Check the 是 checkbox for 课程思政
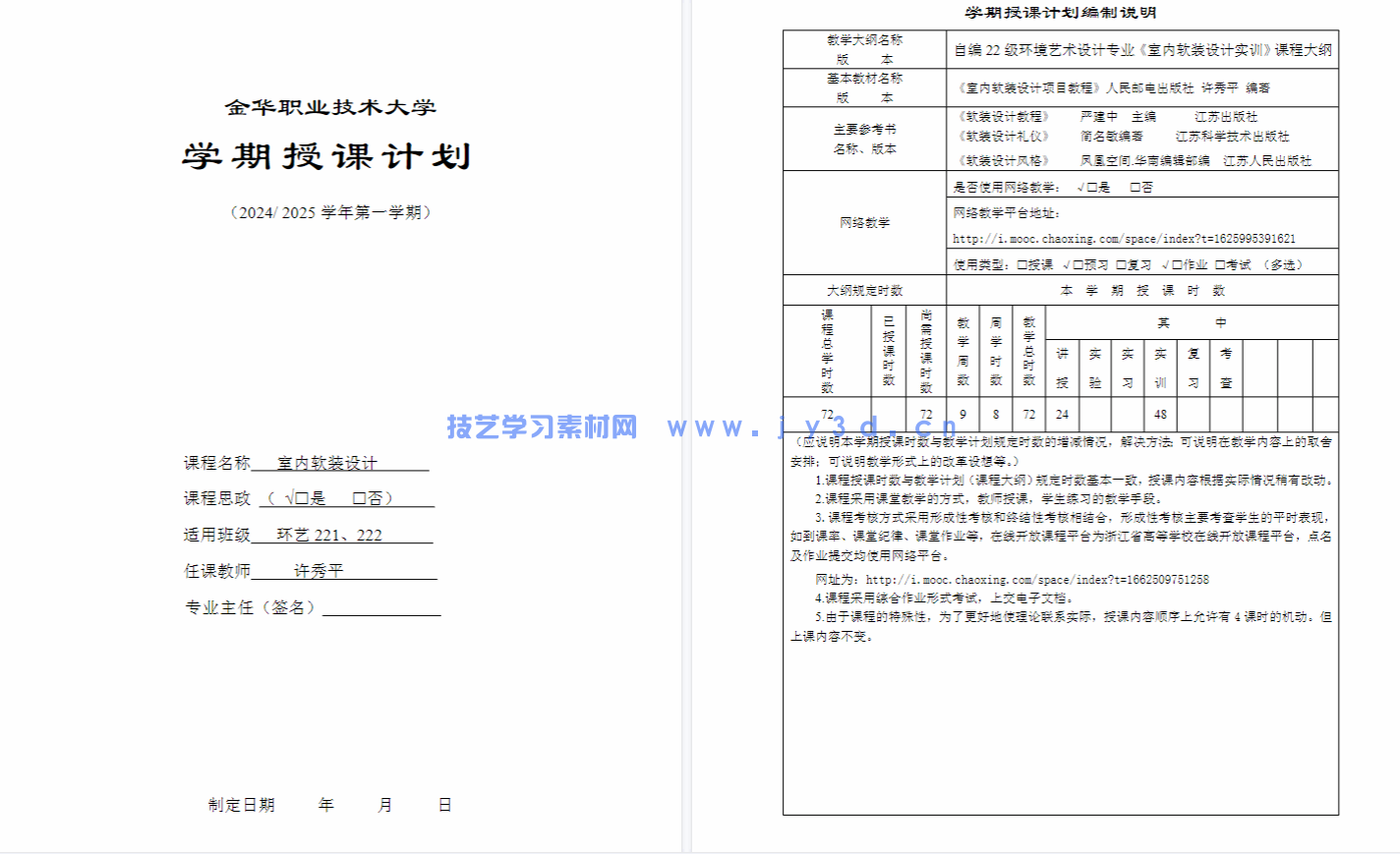 point(304,499)
